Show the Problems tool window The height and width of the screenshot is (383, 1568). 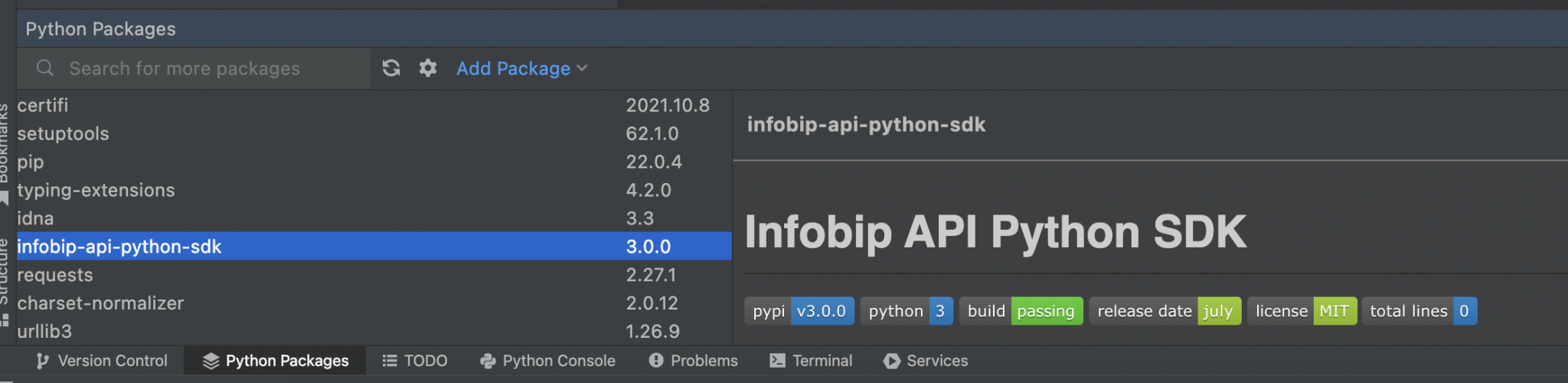click(x=694, y=361)
